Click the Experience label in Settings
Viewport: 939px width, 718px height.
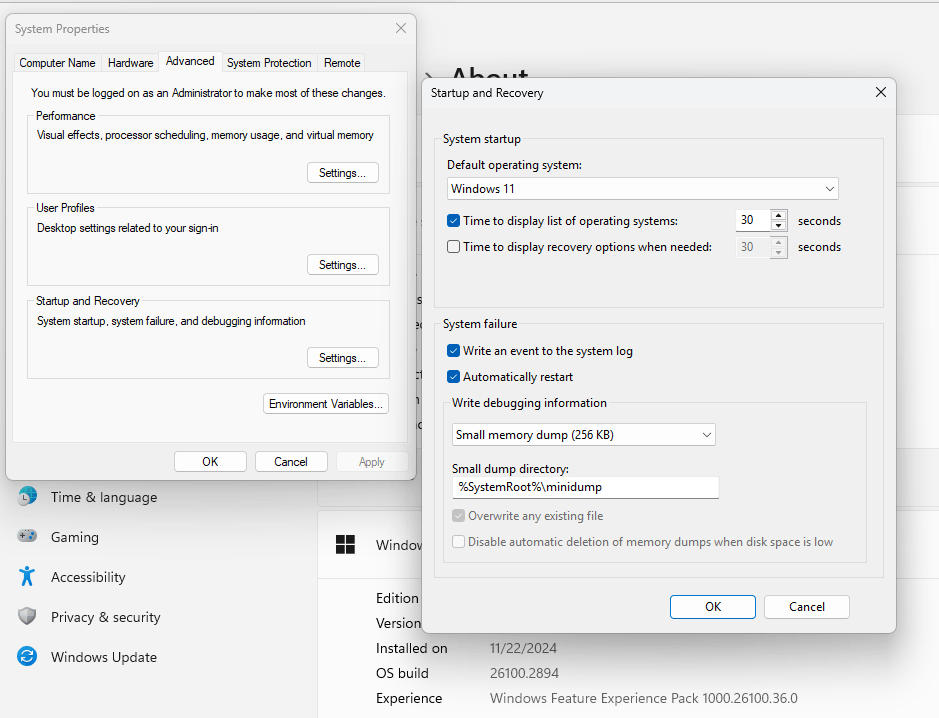coord(409,698)
